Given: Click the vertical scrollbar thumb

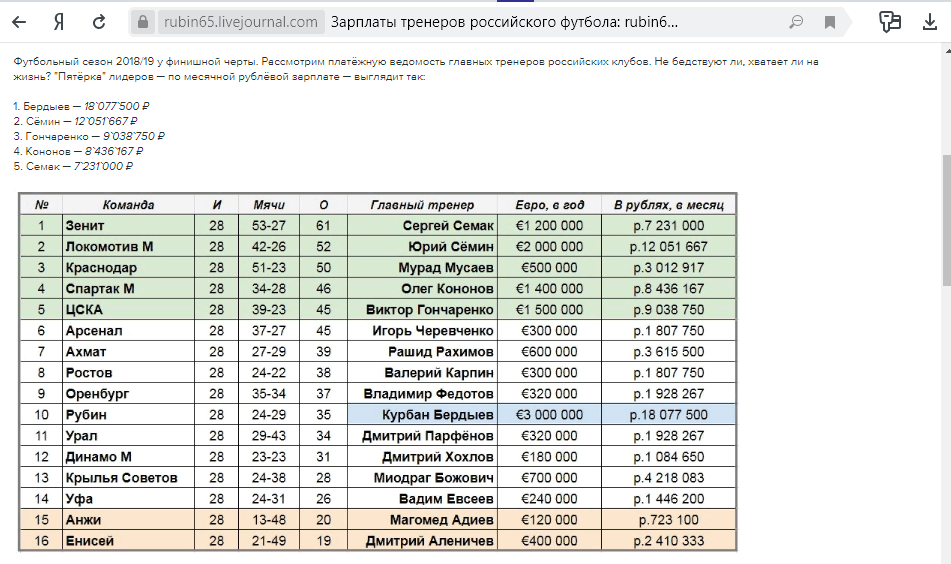Looking at the screenshot, I should tap(945, 220).
